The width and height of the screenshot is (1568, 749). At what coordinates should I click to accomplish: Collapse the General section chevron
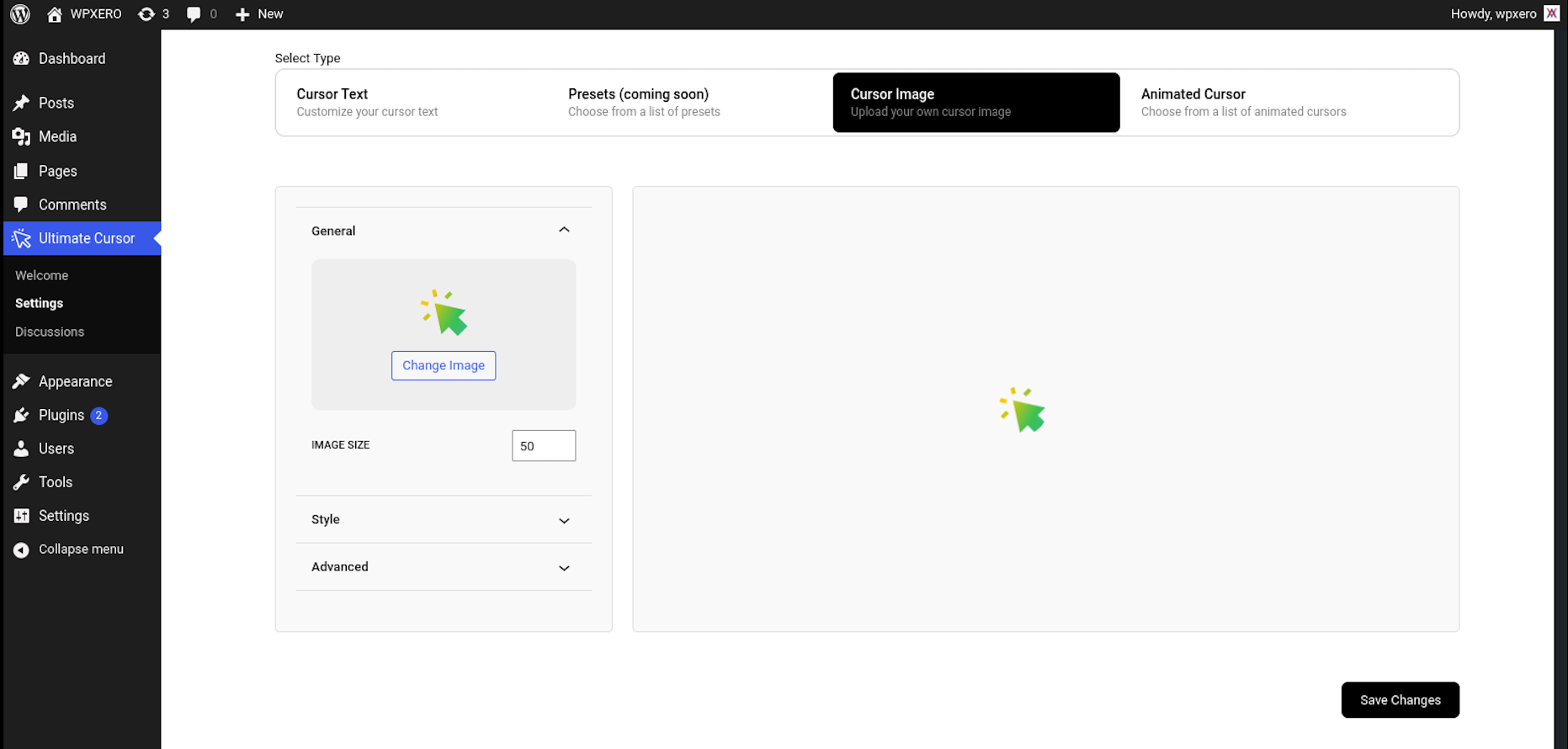564,230
